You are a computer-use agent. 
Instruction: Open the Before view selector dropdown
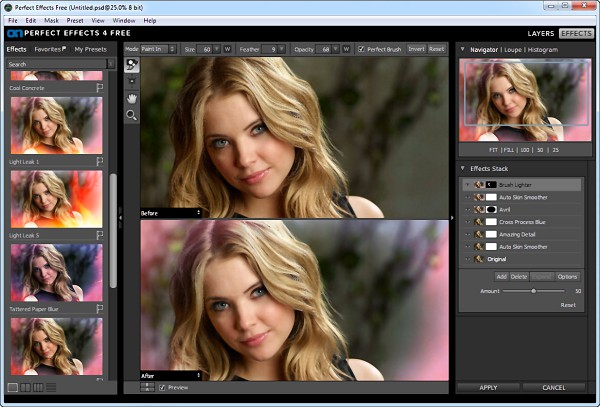171,213
